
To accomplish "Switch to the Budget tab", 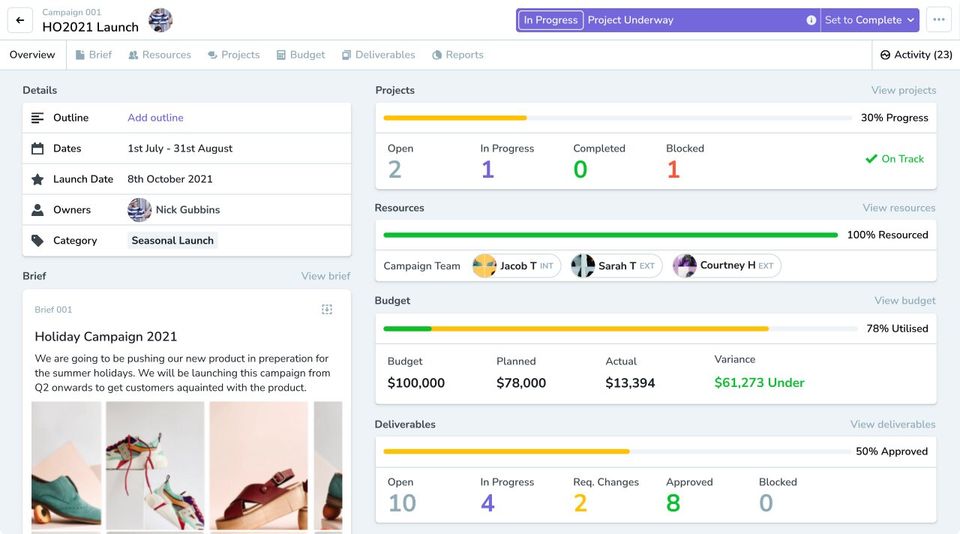I will click(x=301, y=55).
